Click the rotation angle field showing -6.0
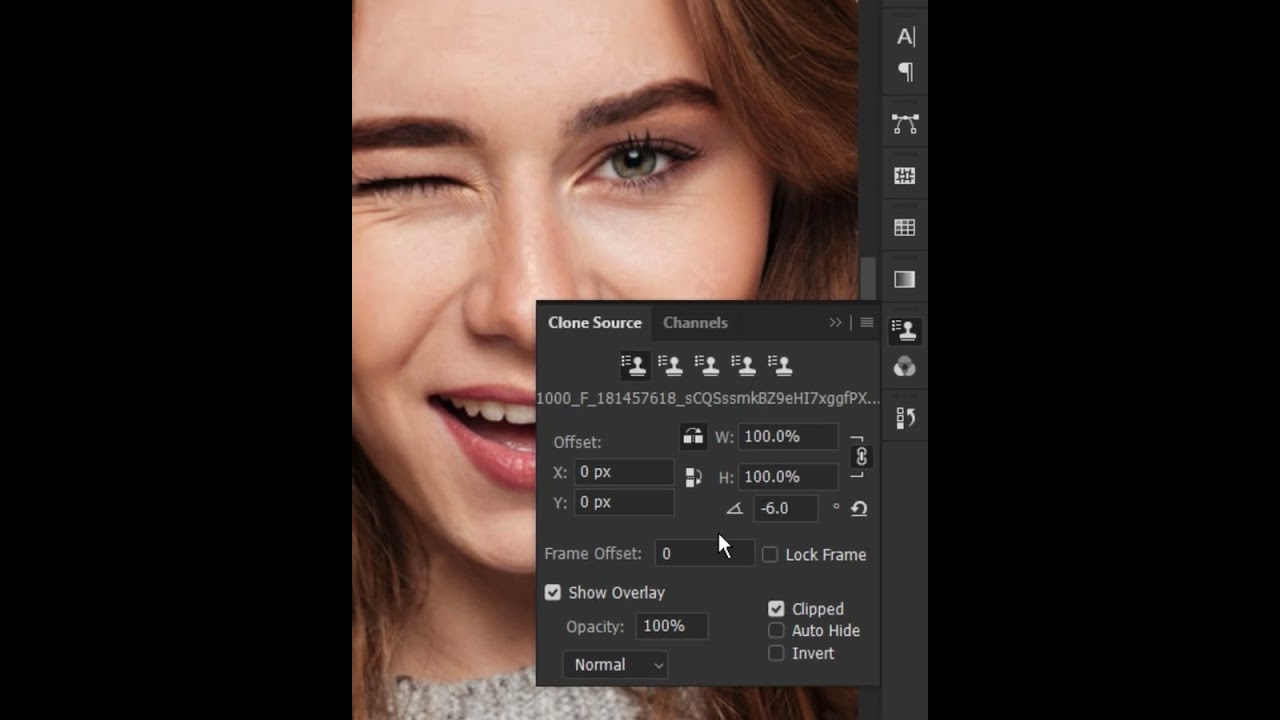1280x720 pixels. click(x=786, y=508)
